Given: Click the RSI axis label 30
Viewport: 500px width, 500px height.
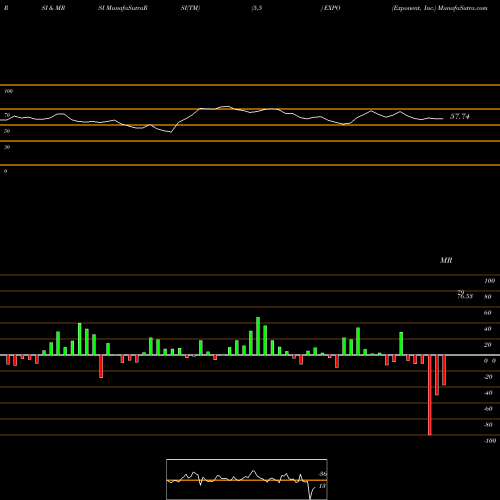Looking at the screenshot, I should click(x=7, y=147).
